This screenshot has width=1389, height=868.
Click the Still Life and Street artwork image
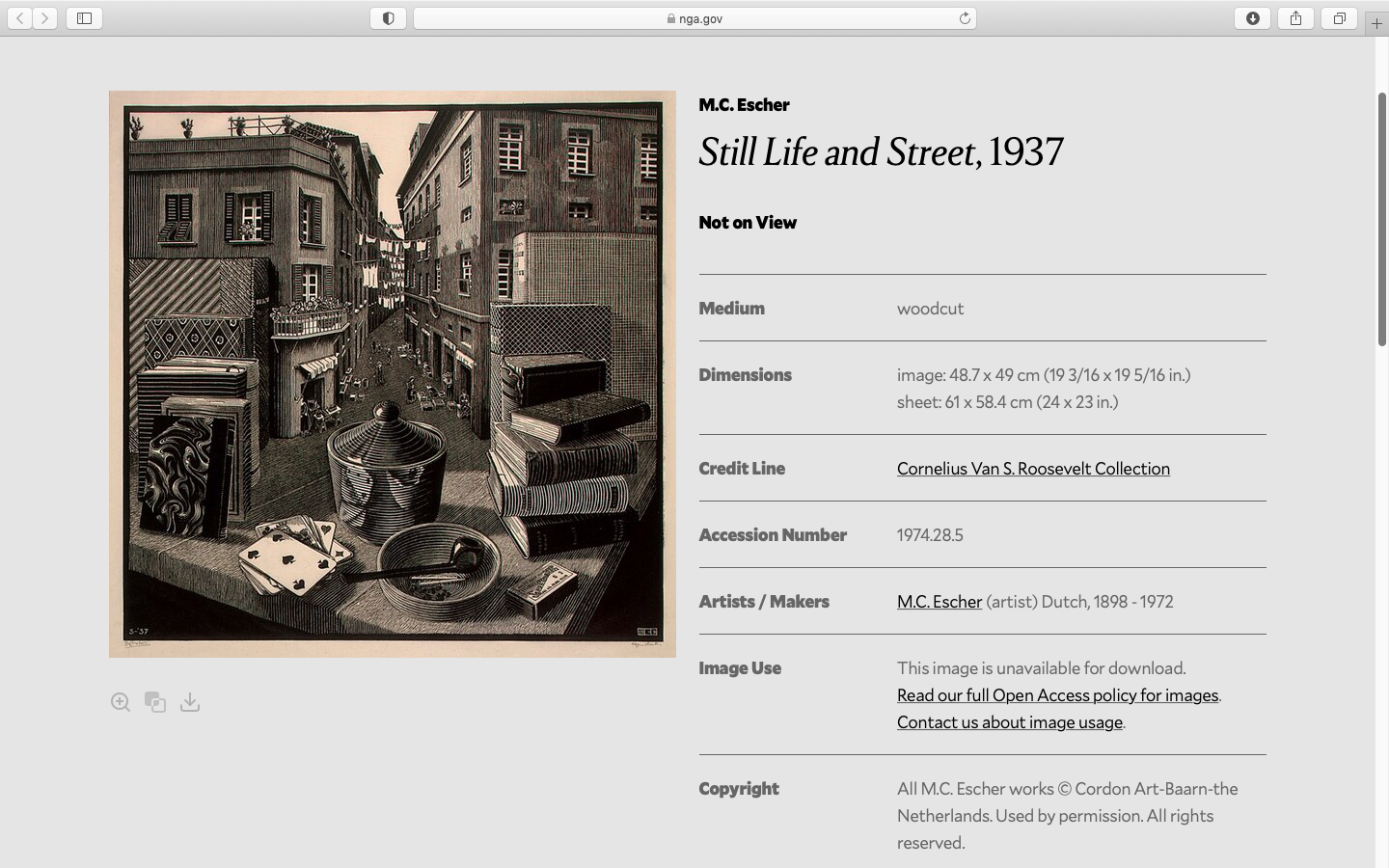[393, 374]
